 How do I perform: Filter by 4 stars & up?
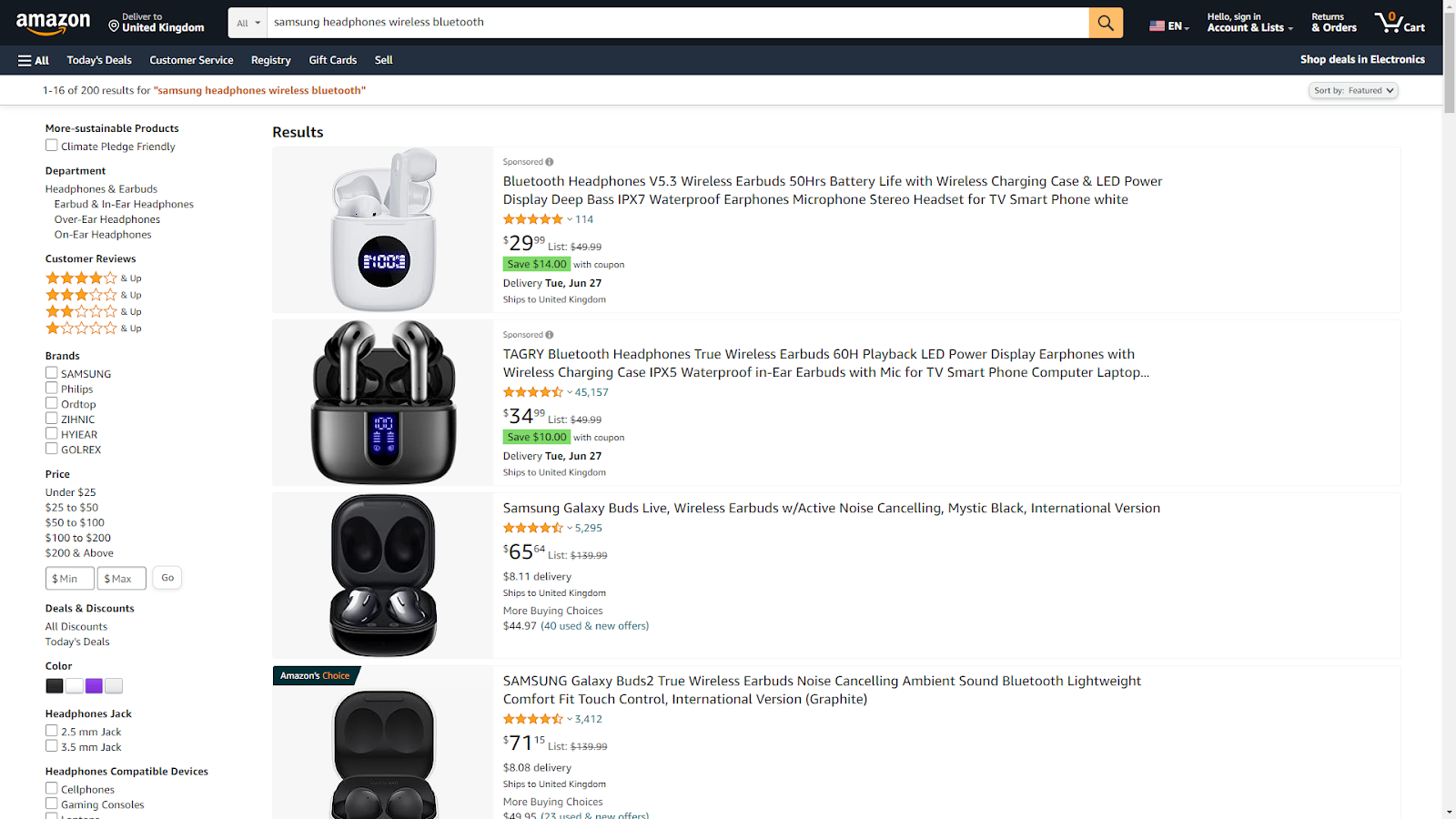point(94,278)
